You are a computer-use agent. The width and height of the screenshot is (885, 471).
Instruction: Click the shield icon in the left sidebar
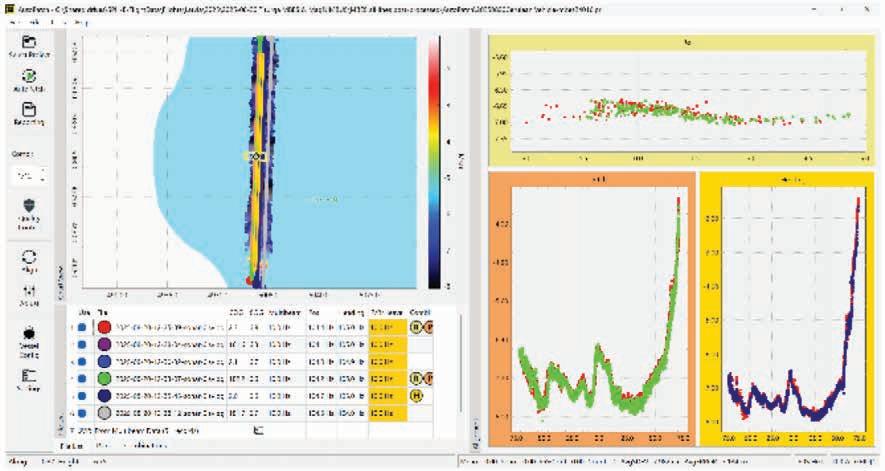pos(29,206)
